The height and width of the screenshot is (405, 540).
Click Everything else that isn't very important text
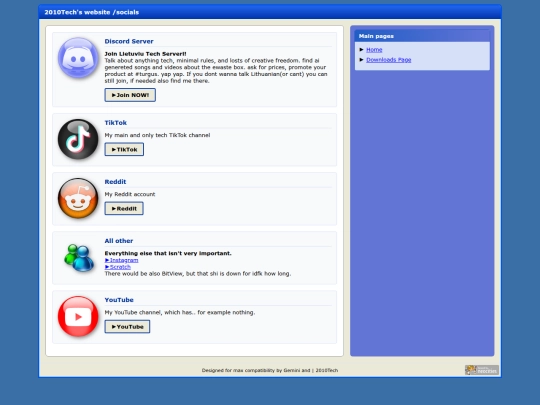[x=168, y=253]
